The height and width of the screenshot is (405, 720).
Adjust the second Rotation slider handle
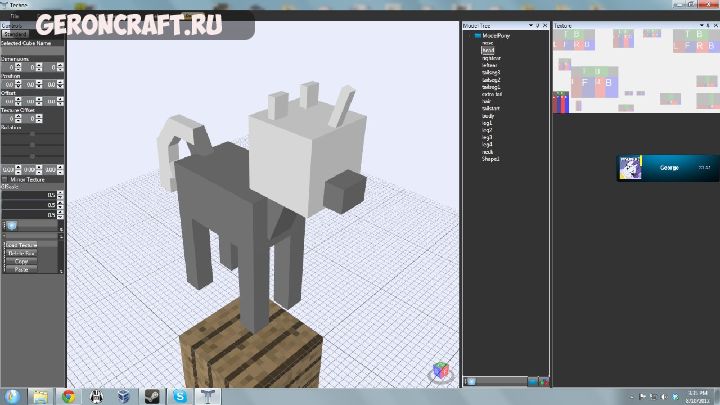32,145
